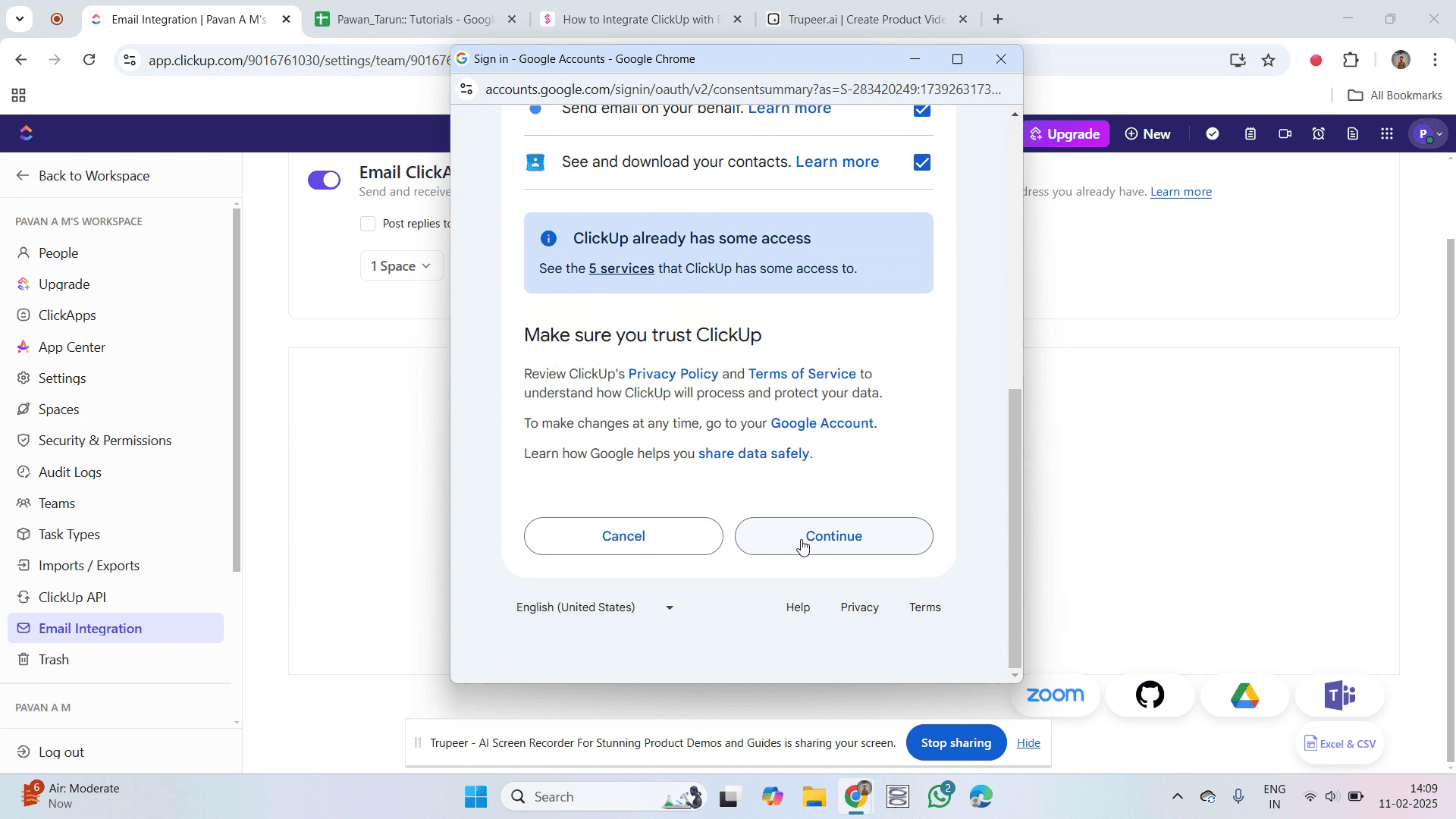Switch to the Trupeer.ai browser tab
Viewport: 1456px width, 819px height.
tap(865, 20)
